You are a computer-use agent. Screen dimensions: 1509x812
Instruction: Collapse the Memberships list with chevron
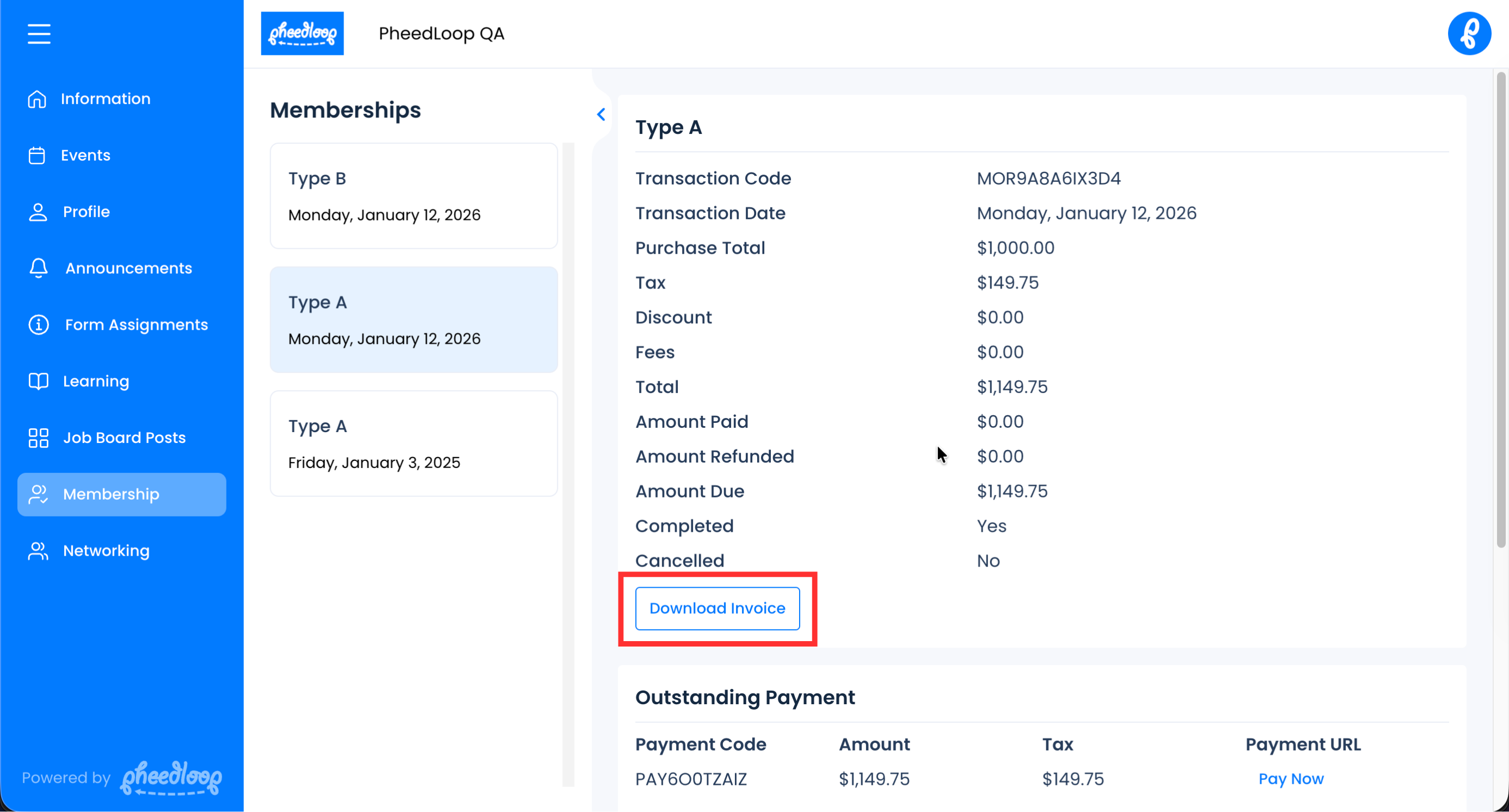pyautogui.click(x=600, y=115)
